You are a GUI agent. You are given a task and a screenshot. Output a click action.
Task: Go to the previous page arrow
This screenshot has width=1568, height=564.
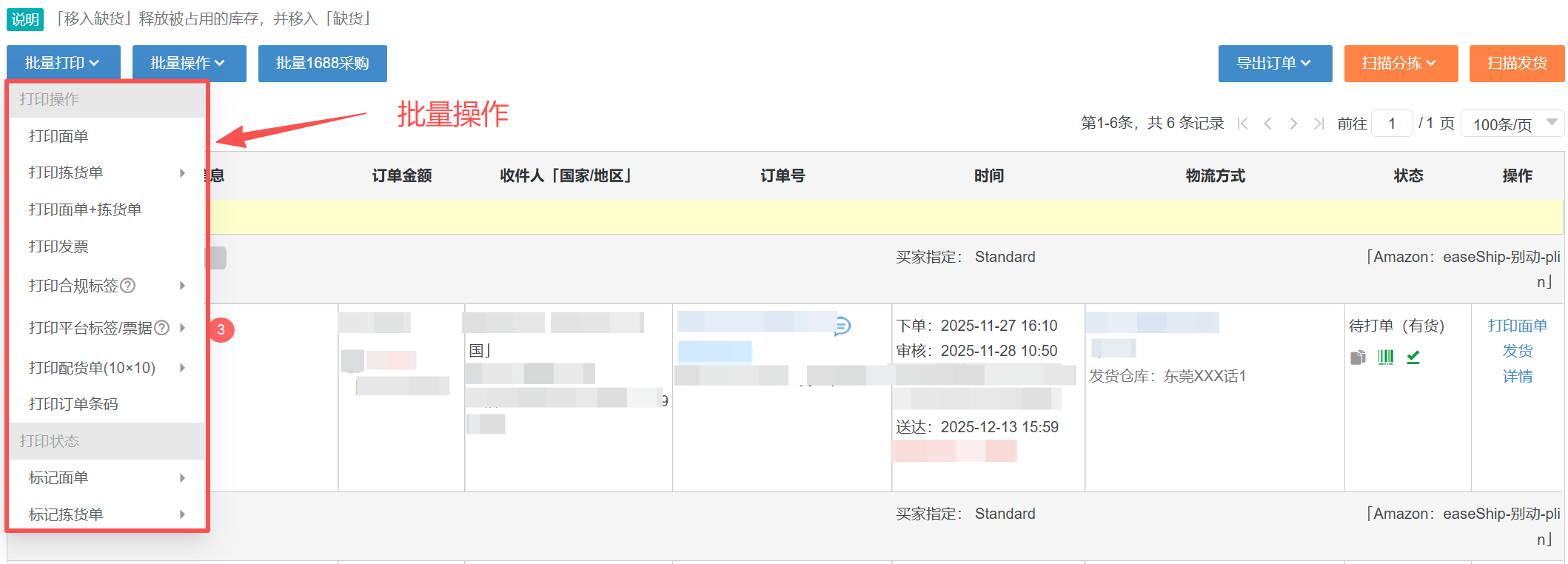tap(1268, 124)
